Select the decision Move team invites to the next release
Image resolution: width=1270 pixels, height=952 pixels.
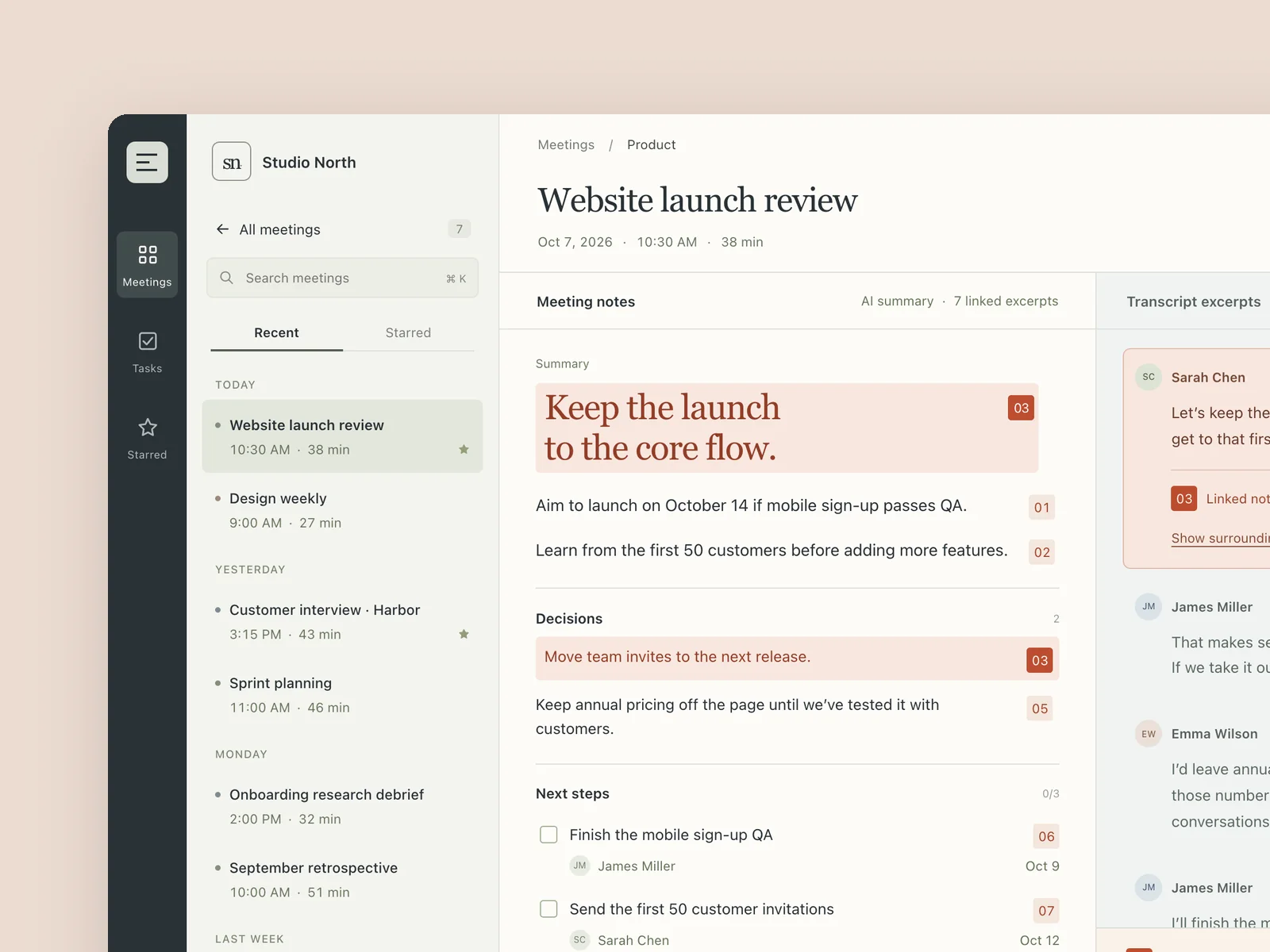[797, 658]
